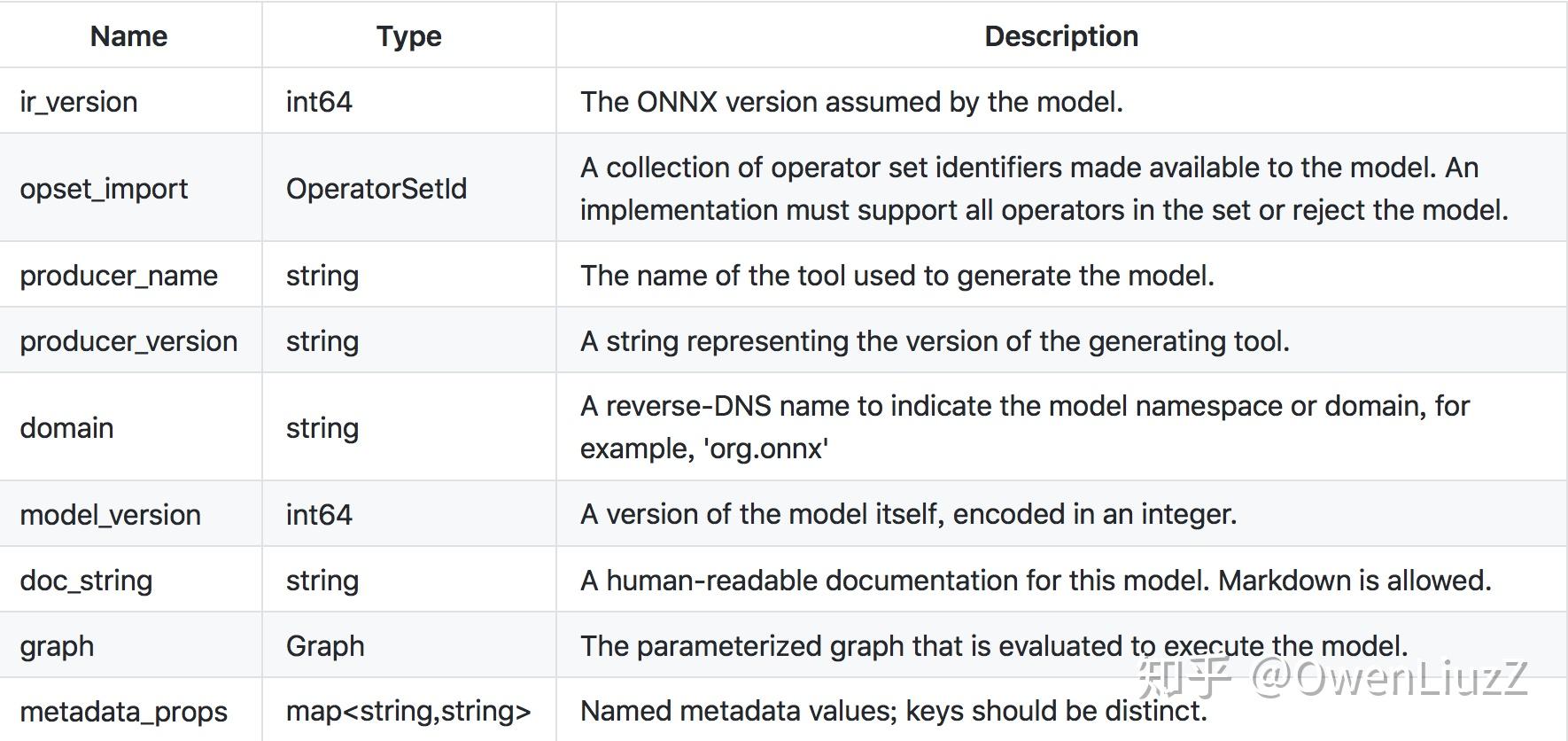Click the 知乎 watermark logo
1568x741 pixels.
tap(1184, 677)
